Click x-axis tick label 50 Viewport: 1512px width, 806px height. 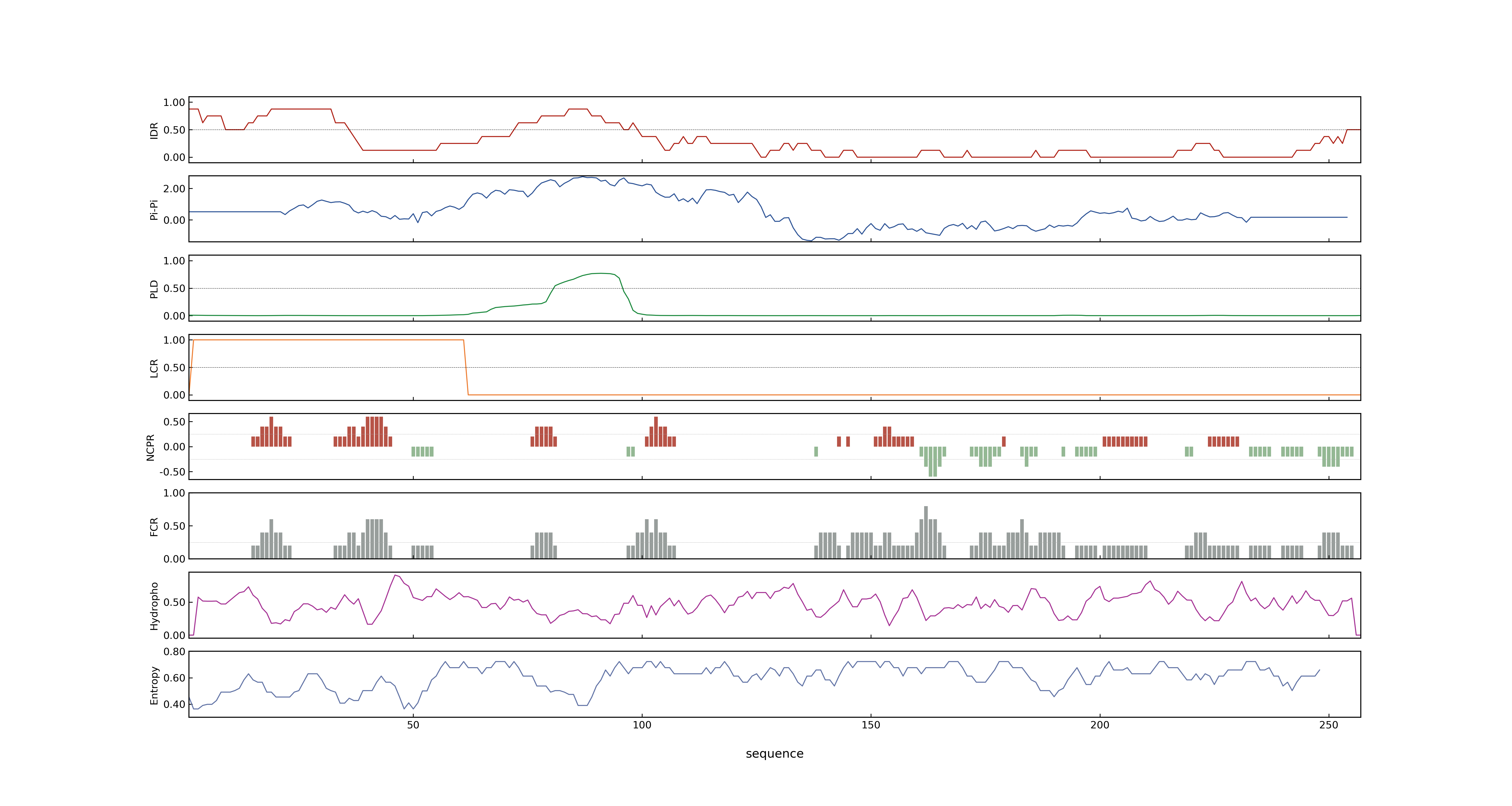point(413,725)
